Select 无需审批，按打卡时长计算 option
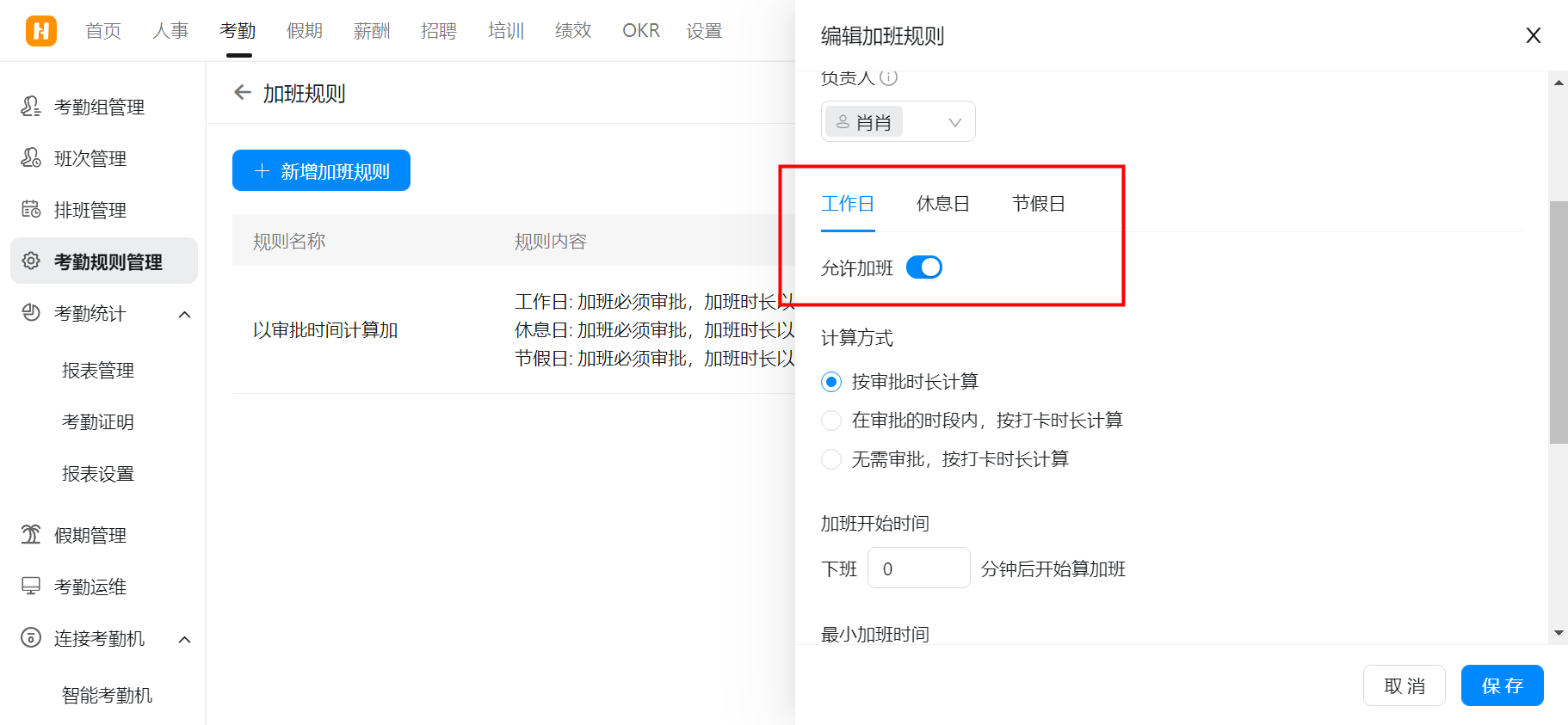This screenshot has height=725, width=1568. click(x=831, y=458)
